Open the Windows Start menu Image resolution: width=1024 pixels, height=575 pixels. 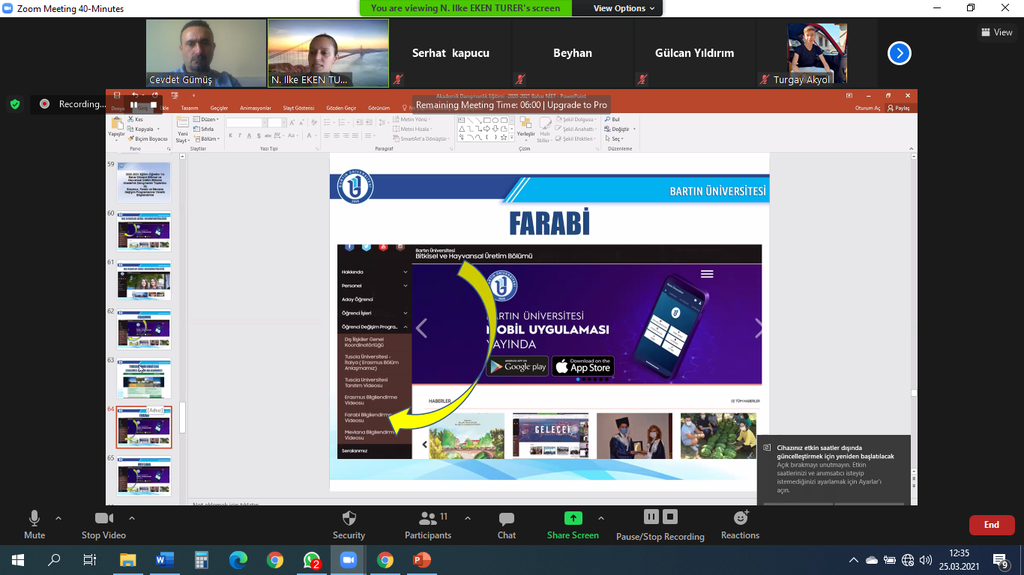[x=18, y=560]
